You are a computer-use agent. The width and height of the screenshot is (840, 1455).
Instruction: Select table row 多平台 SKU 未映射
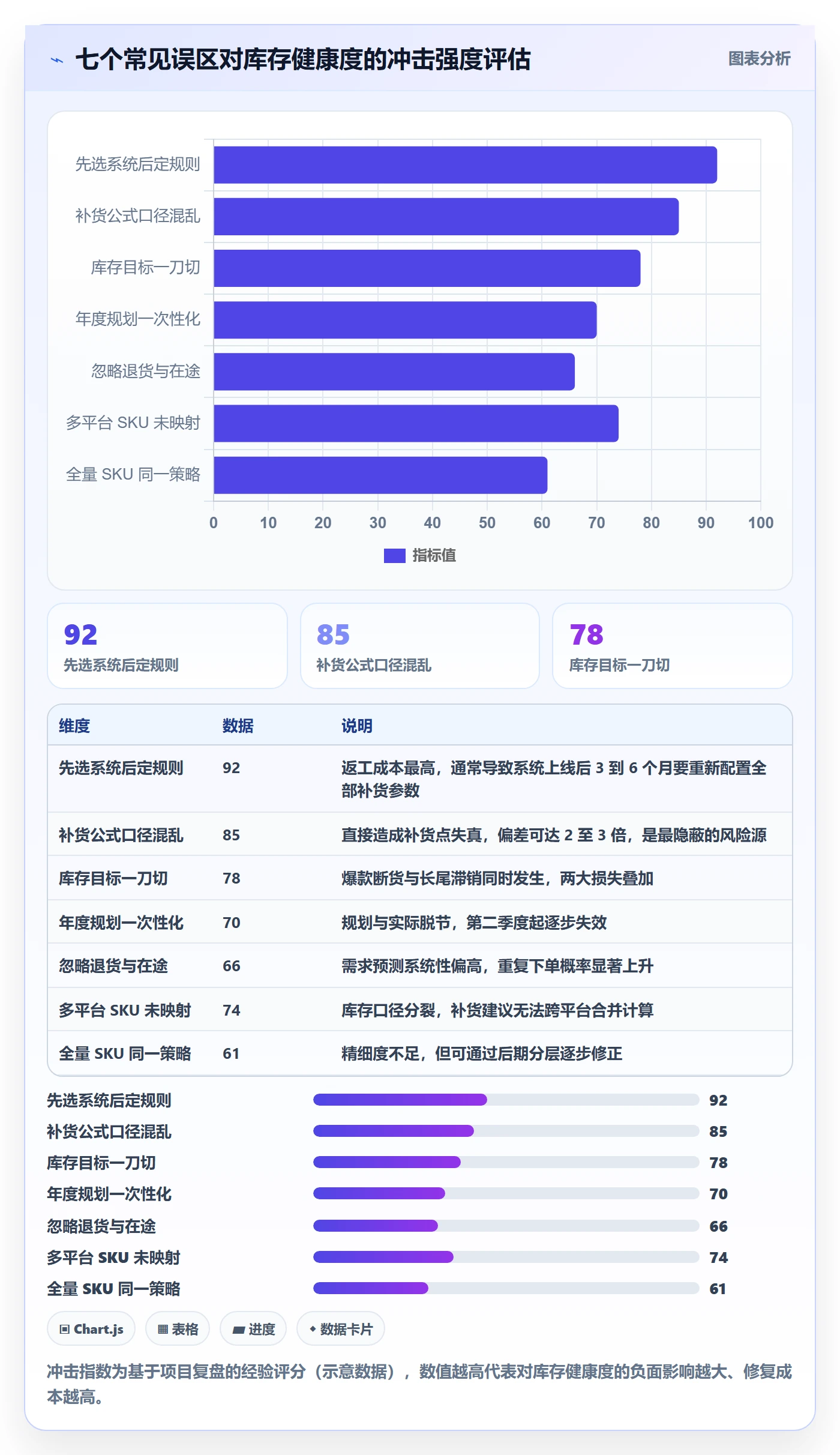pos(420,1010)
